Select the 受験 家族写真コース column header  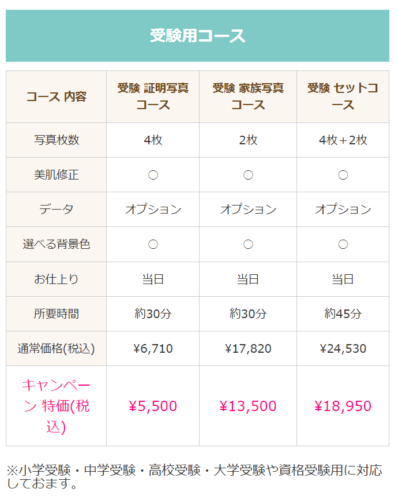pos(248,97)
